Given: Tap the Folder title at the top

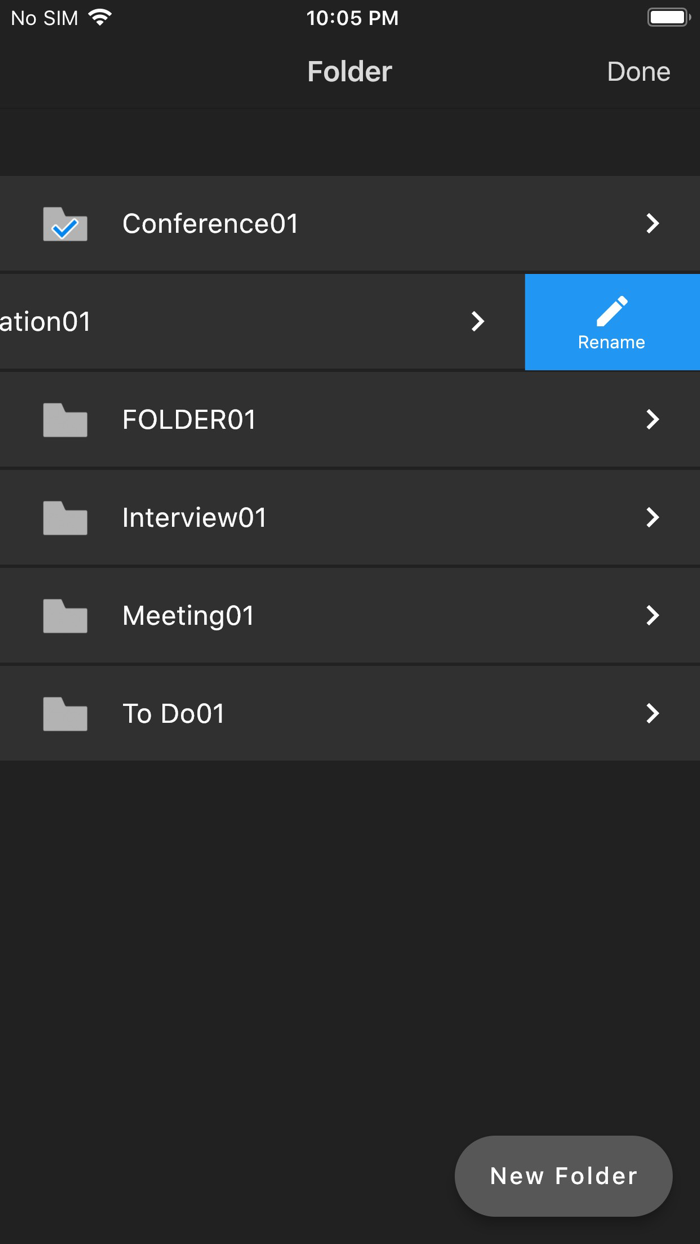Looking at the screenshot, I should tap(349, 71).
